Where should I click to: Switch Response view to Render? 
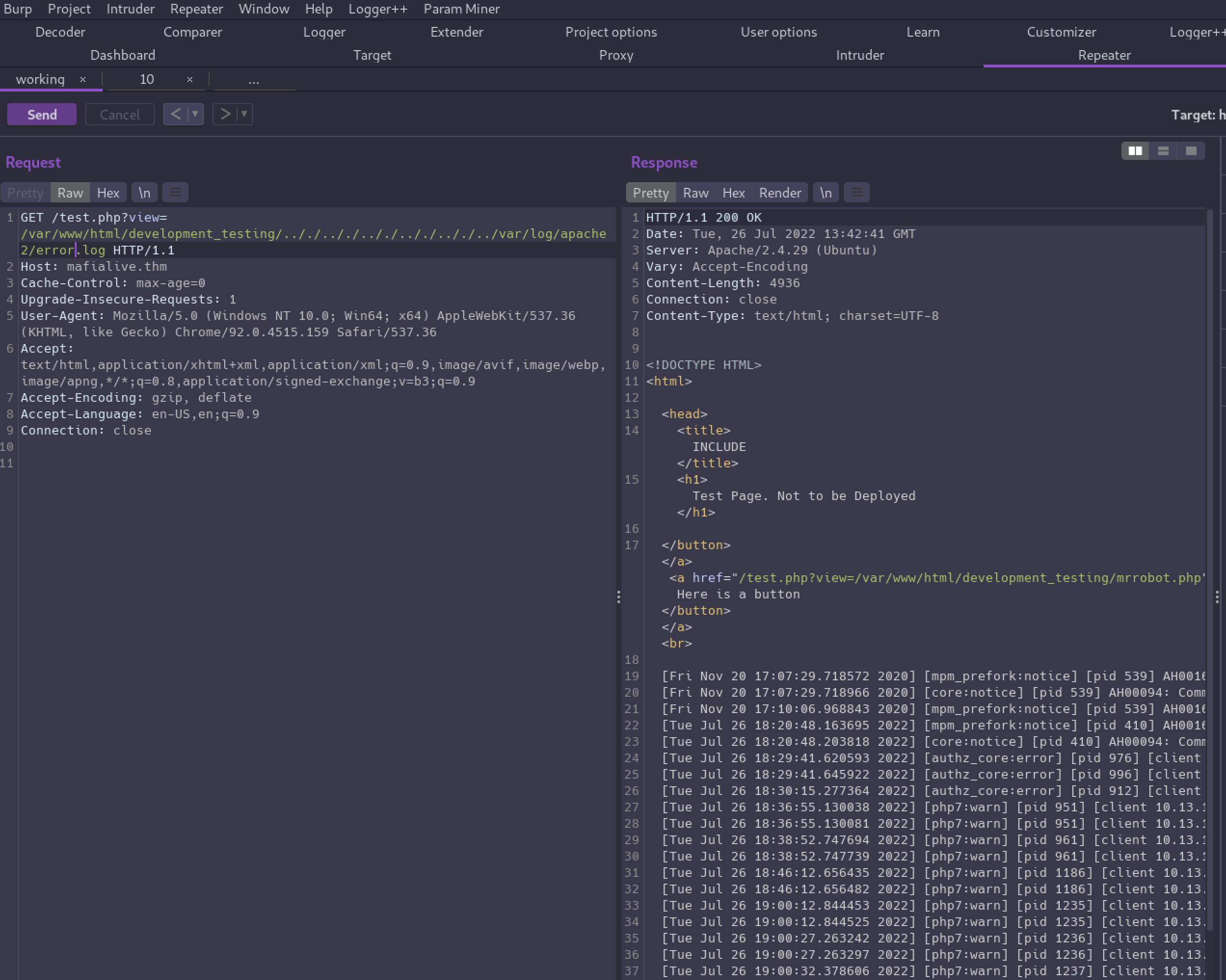[x=780, y=193]
